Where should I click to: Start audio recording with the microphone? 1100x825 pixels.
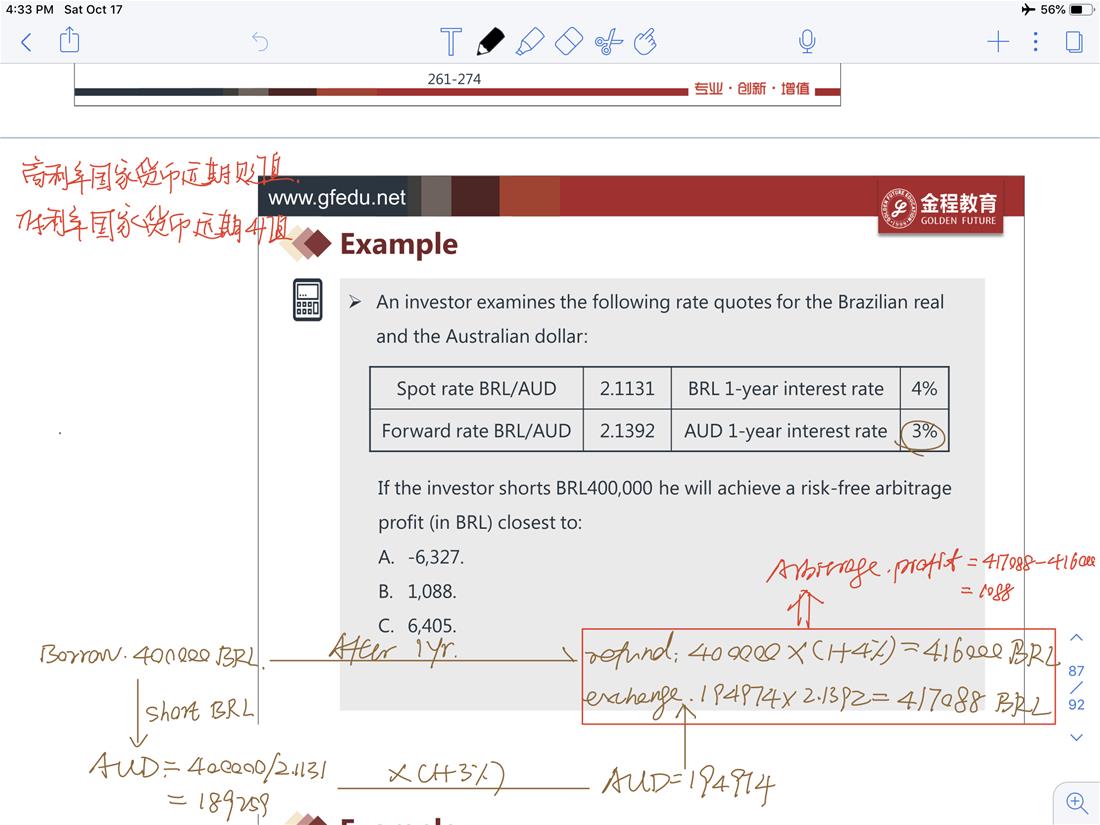[x=807, y=41]
